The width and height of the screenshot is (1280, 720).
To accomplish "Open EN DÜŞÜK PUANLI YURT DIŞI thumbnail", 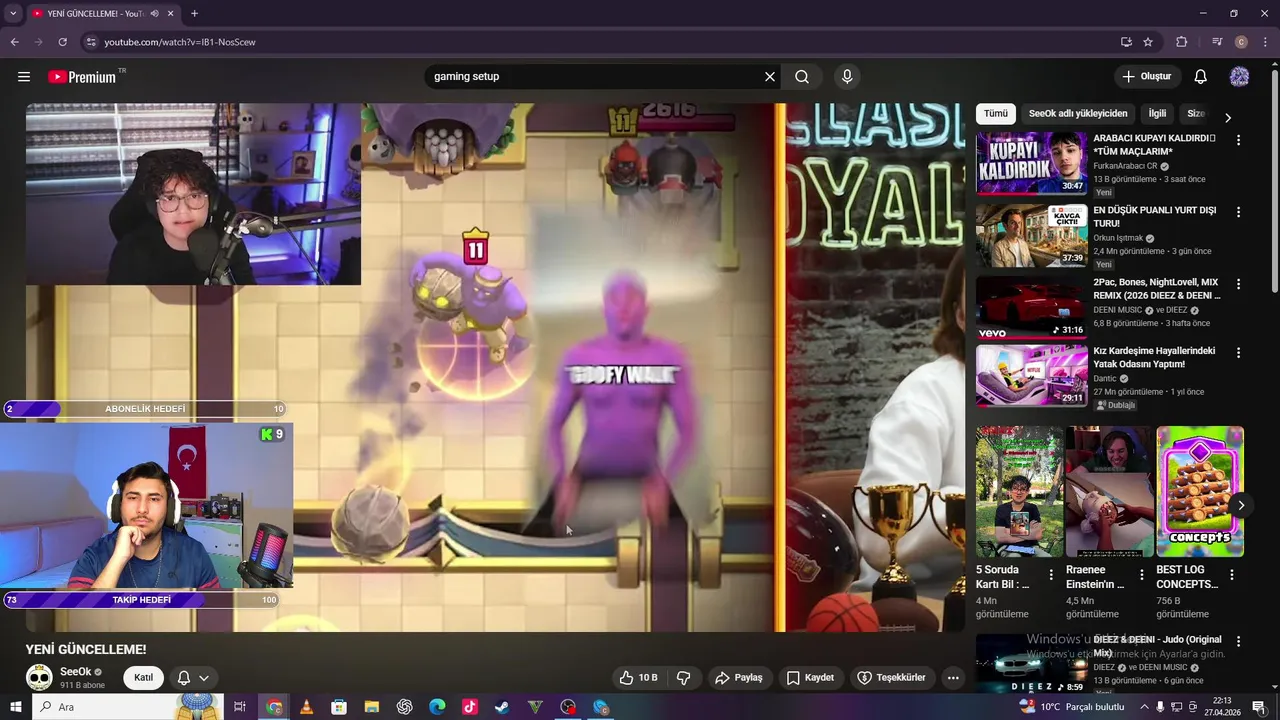I will tap(1031, 234).
